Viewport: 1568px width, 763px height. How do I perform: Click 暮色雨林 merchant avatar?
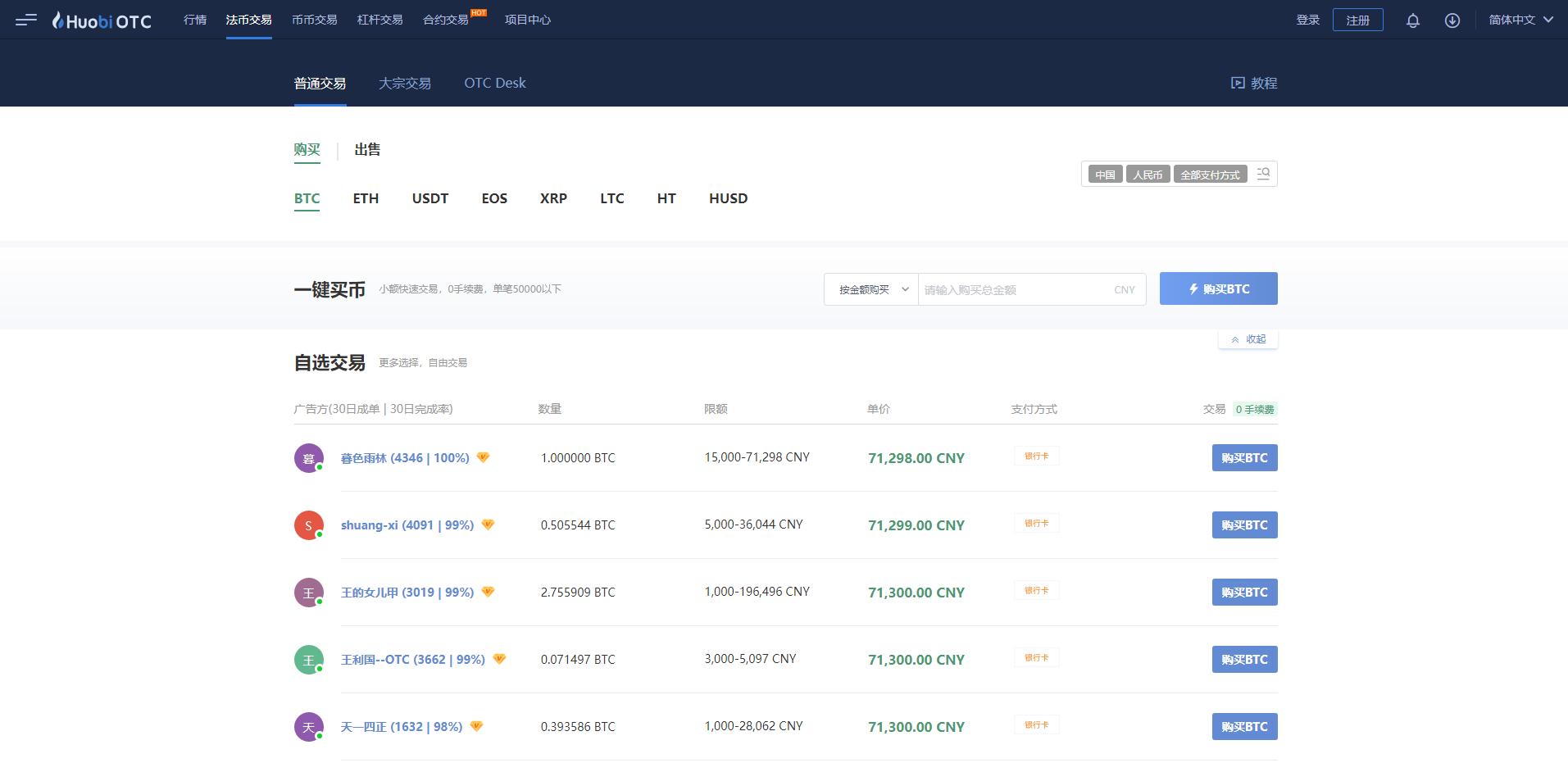click(308, 458)
